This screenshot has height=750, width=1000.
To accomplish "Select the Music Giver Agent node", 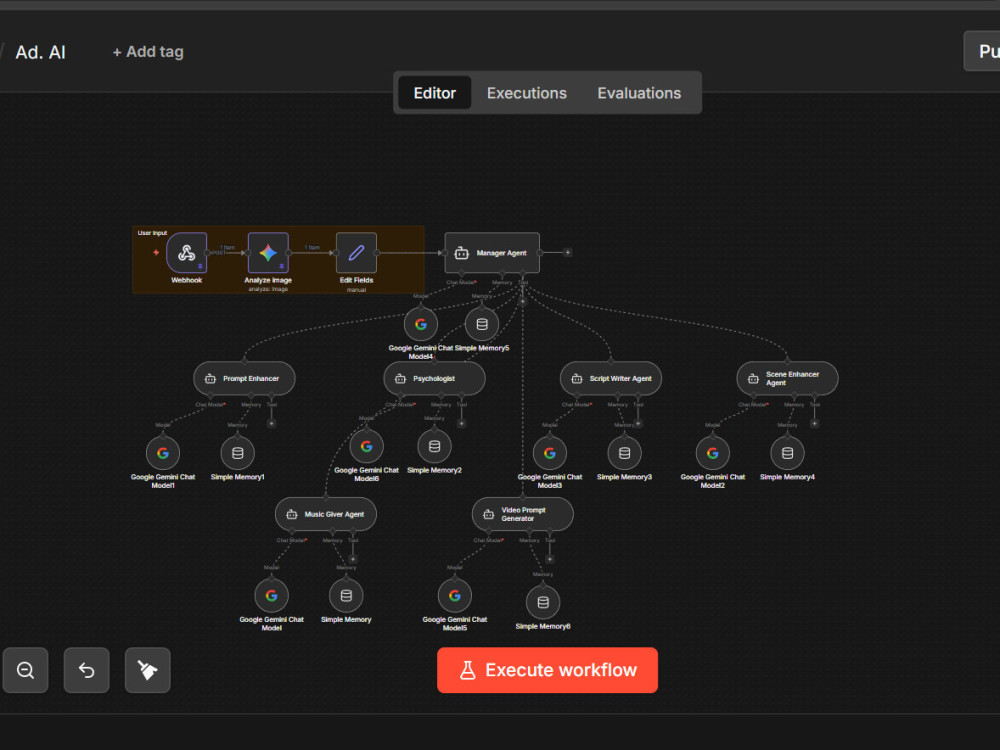I will tap(326, 514).
